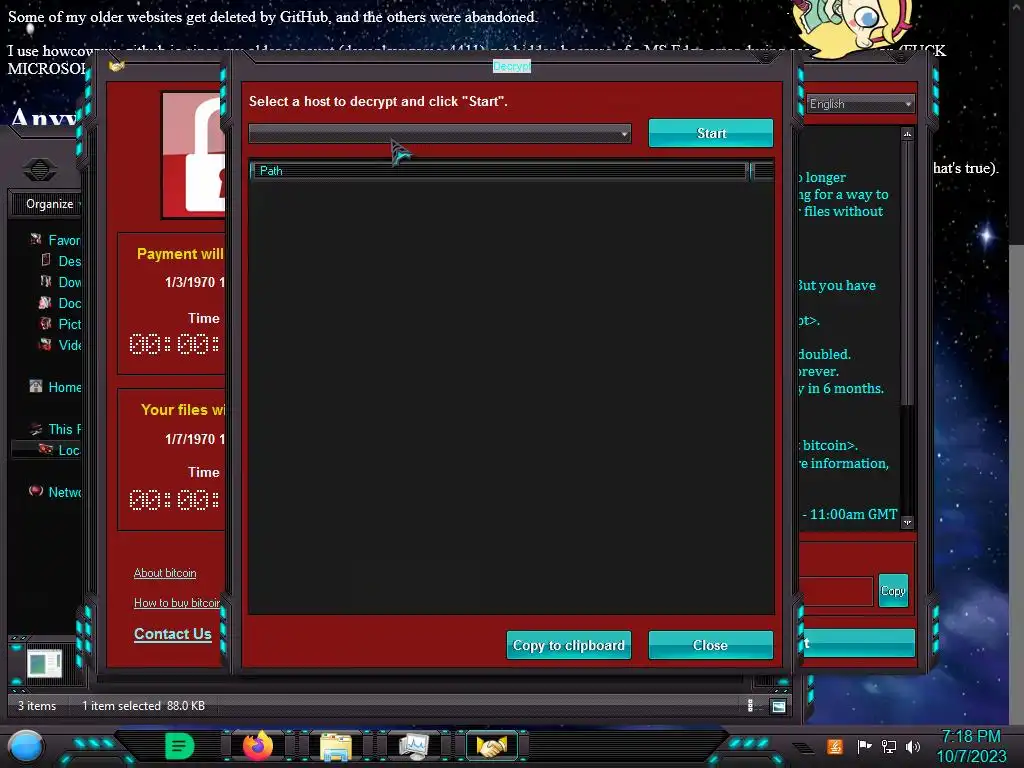Click the handshake ransomware icon on the taskbar
The width and height of the screenshot is (1024, 768).
(x=492, y=746)
